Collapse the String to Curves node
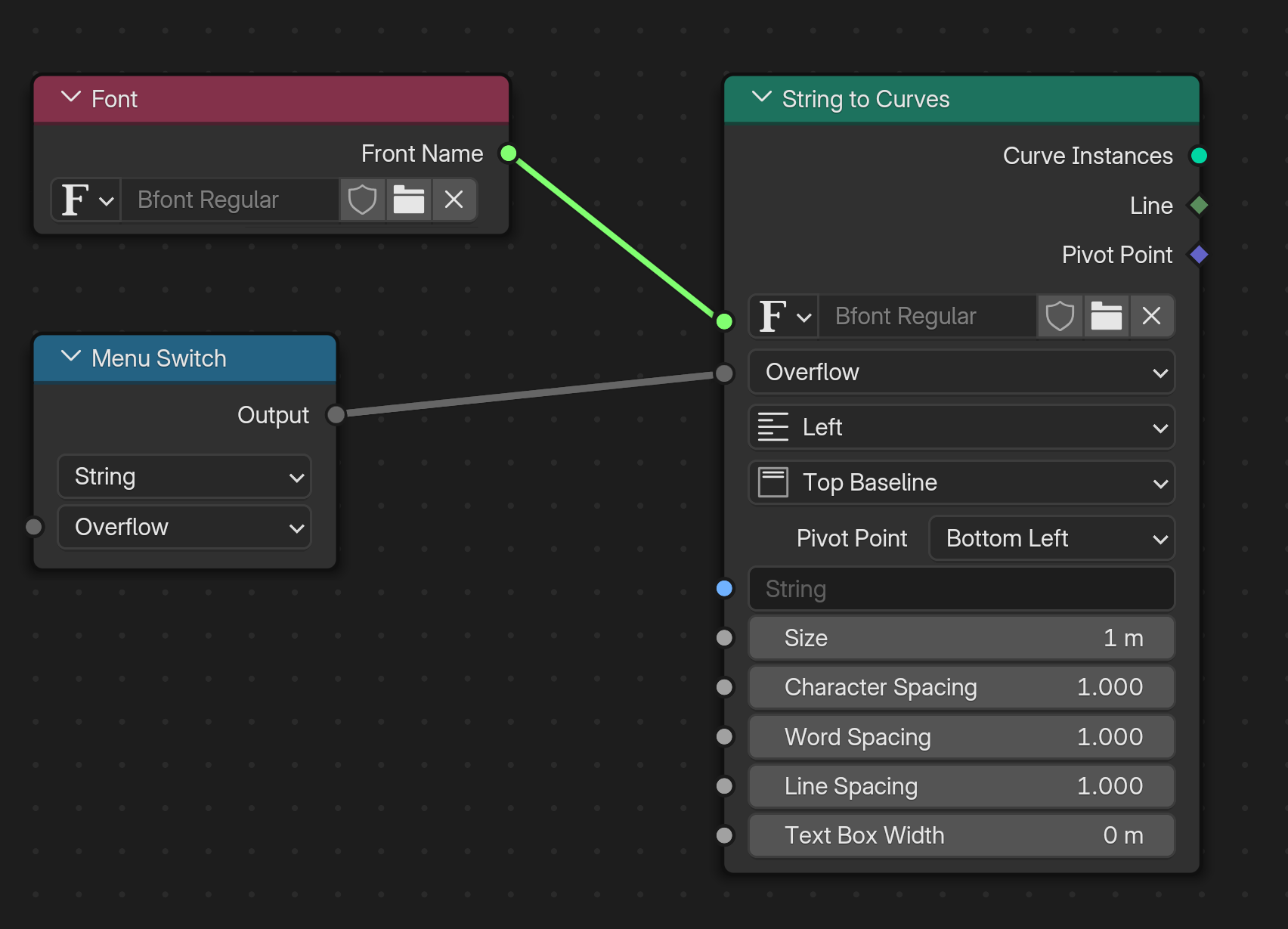The image size is (1288, 929). (x=762, y=98)
